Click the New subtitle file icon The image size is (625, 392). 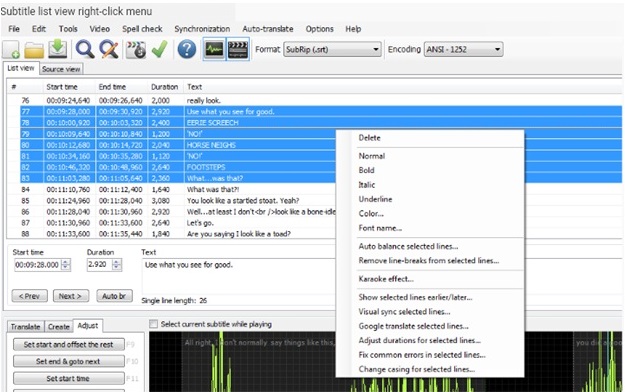pyautogui.click(x=11, y=50)
